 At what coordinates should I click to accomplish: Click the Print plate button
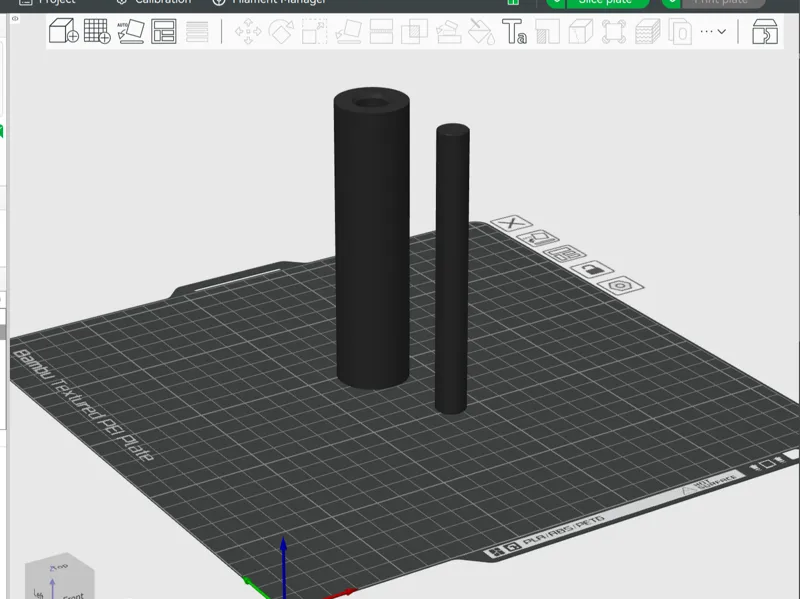click(723, 2)
